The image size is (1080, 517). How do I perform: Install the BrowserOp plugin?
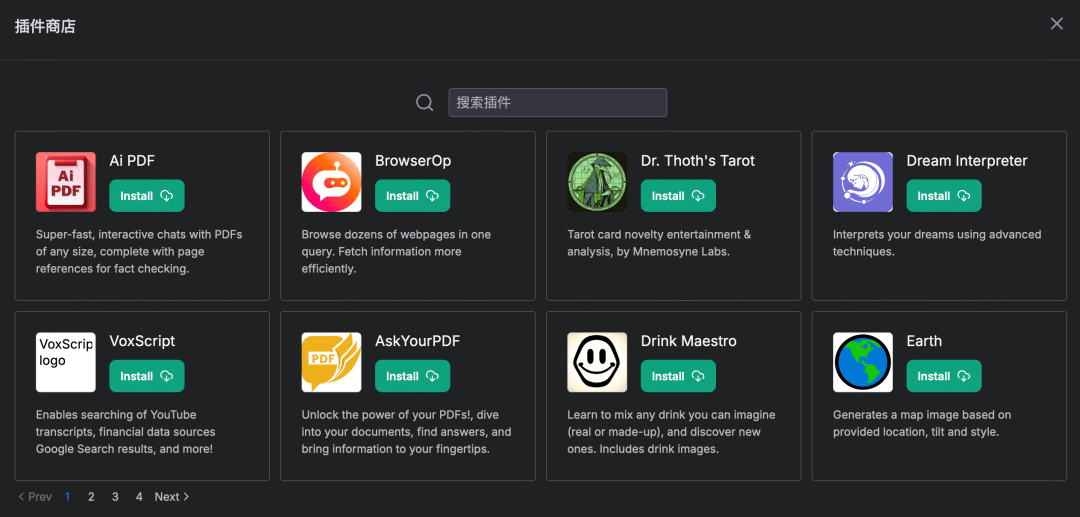tap(413, 196)
